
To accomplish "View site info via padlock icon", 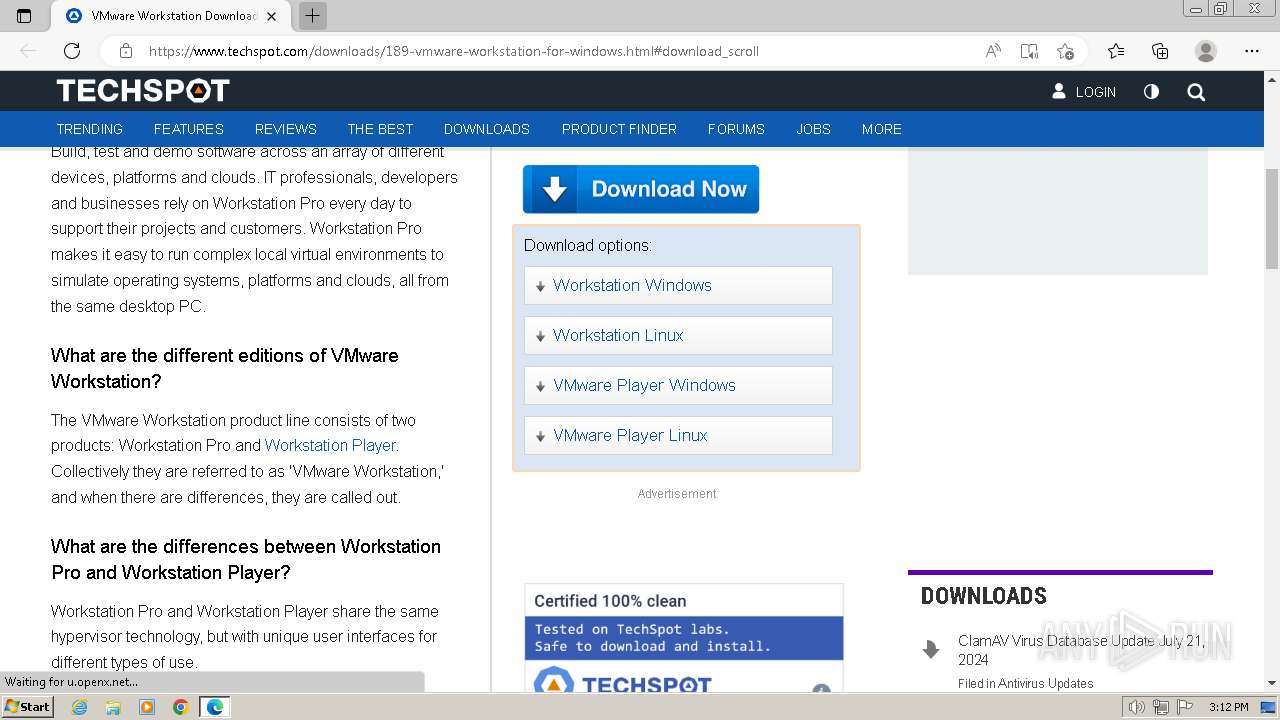I will 126,51.
